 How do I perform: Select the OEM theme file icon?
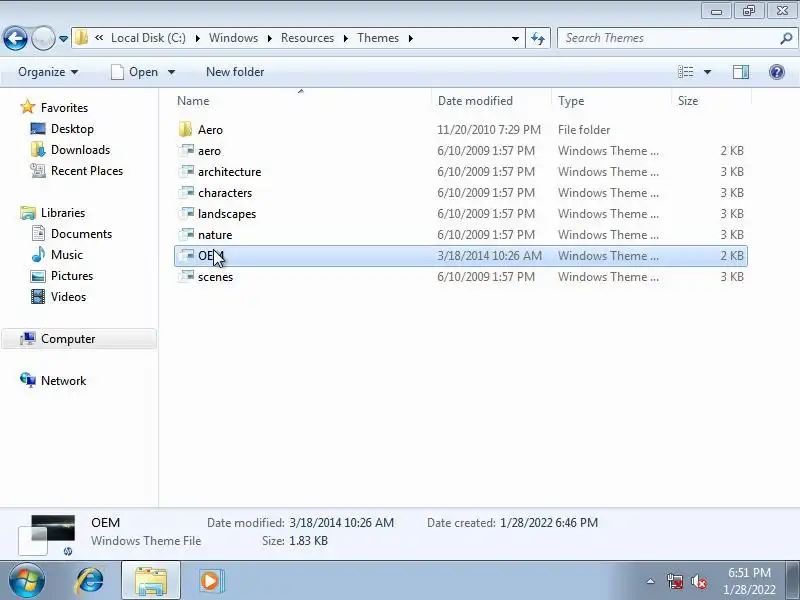pos(186,255)
